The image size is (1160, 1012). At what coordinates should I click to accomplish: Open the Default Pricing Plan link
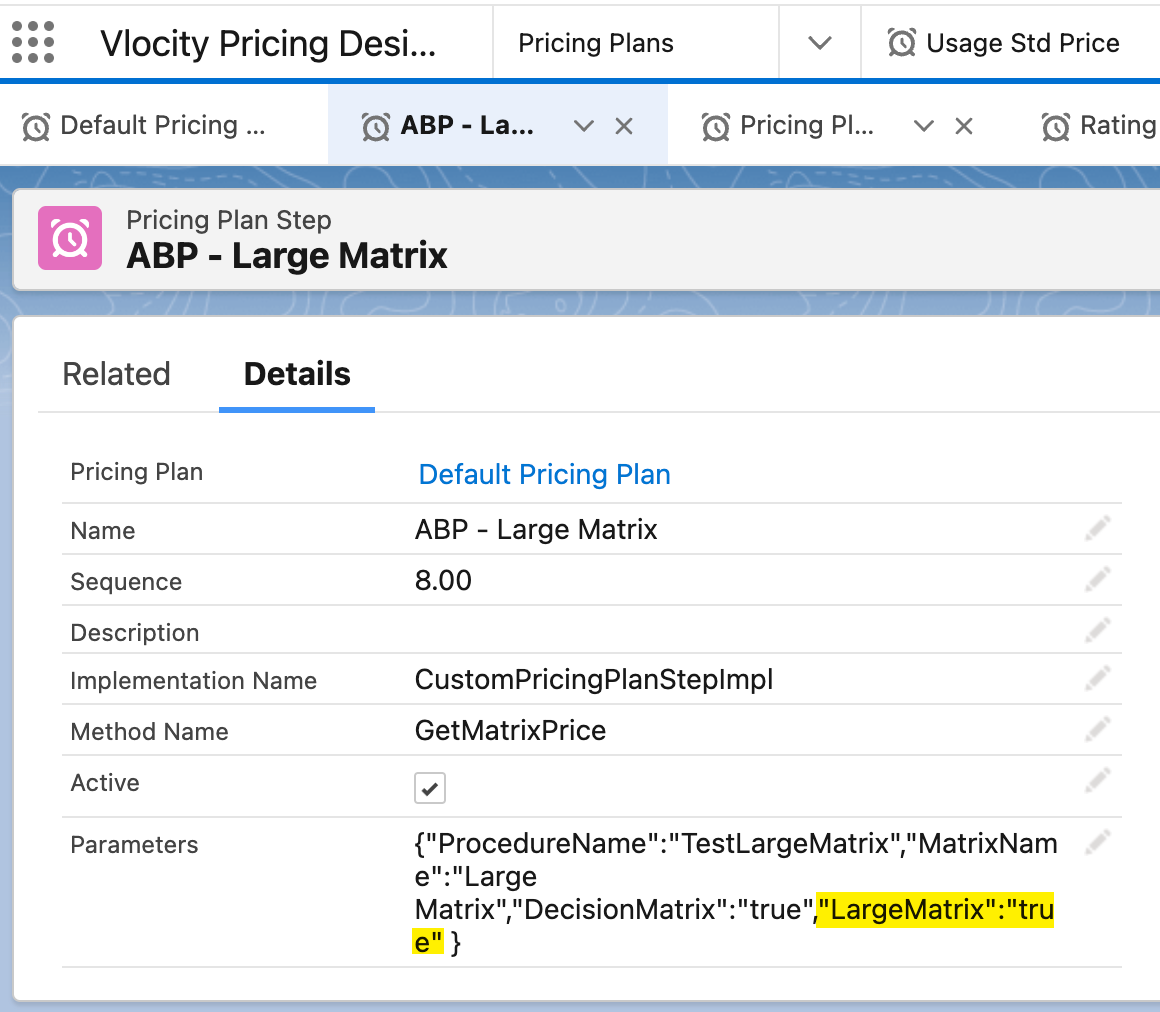[544, 474]
